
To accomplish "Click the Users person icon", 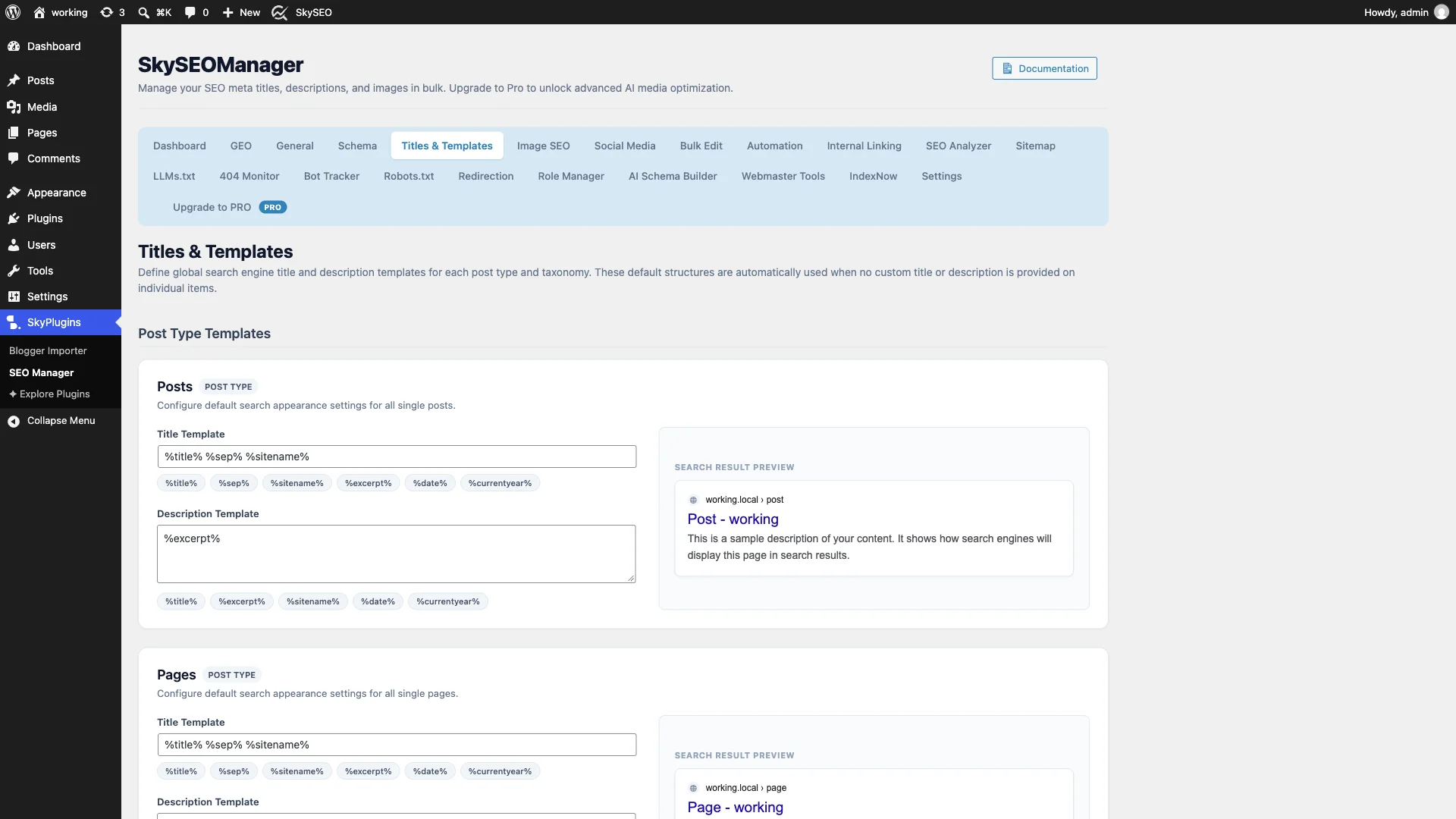I will point(14,245).
